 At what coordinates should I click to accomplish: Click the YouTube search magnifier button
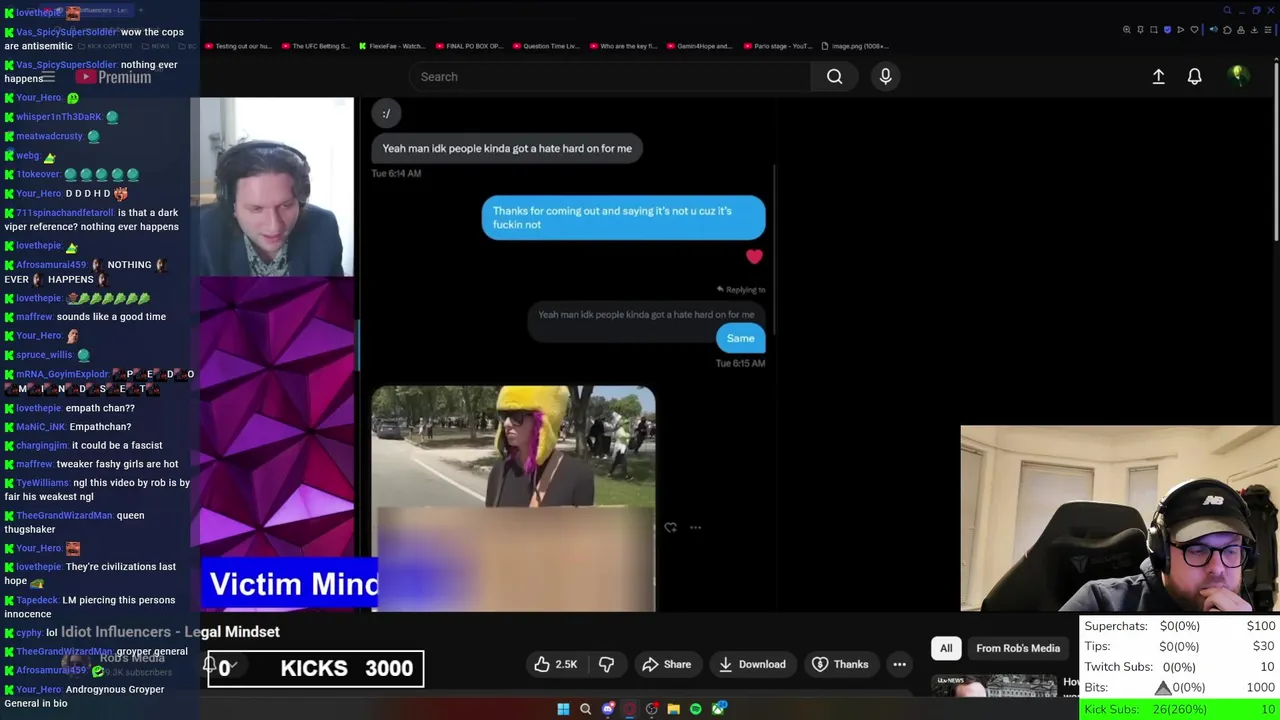point(834,77)
